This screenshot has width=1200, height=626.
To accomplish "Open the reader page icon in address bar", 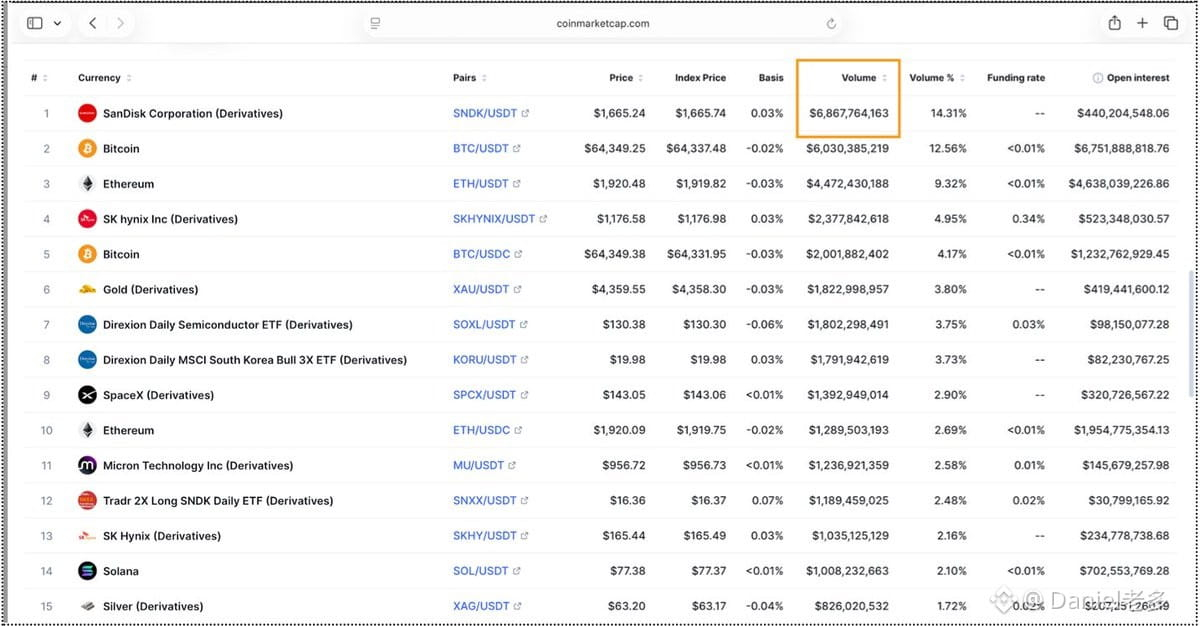I will [375, 23].
